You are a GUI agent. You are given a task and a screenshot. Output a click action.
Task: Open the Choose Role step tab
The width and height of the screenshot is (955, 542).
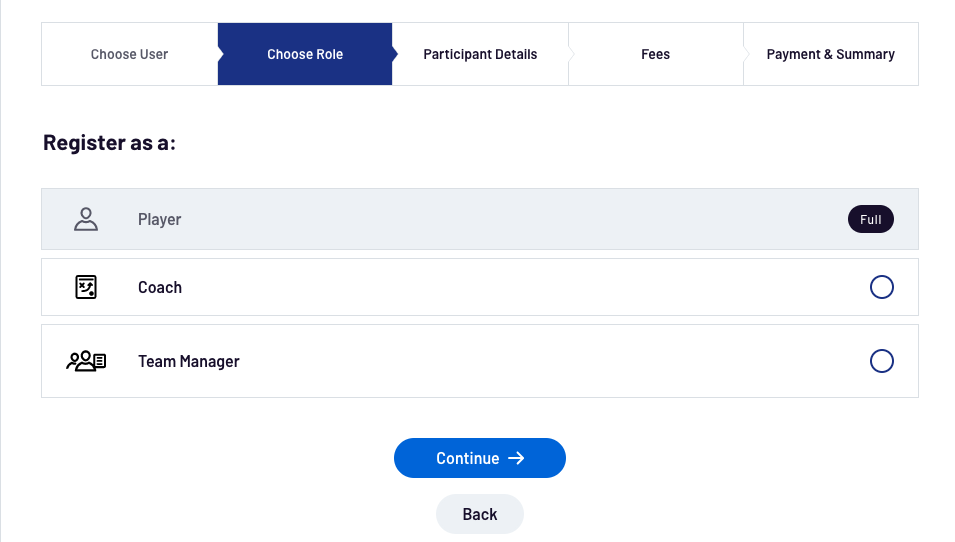(305, 54)
